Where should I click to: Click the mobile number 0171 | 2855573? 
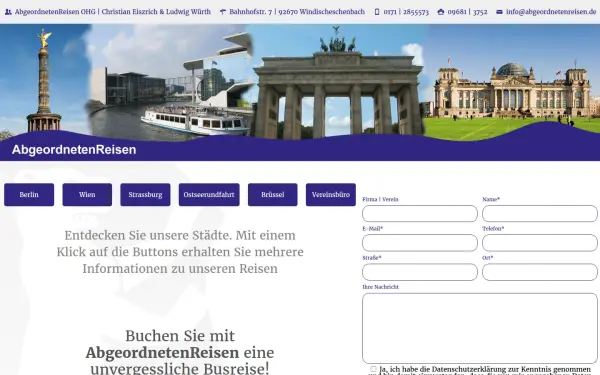pyautogui.click(x=406, y=12)
